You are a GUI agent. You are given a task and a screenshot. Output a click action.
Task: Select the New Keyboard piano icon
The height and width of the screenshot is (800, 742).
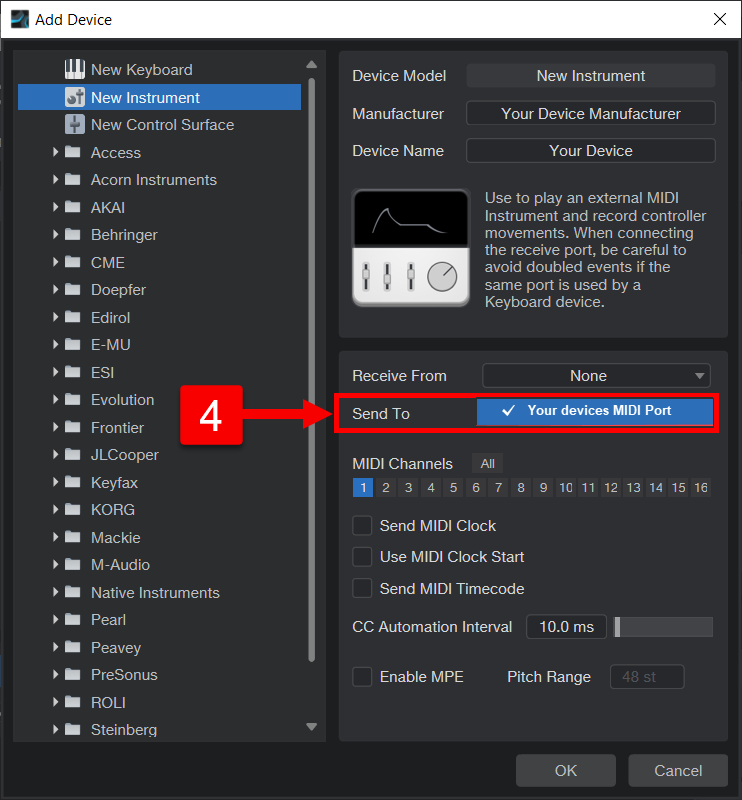click(75, 70)
